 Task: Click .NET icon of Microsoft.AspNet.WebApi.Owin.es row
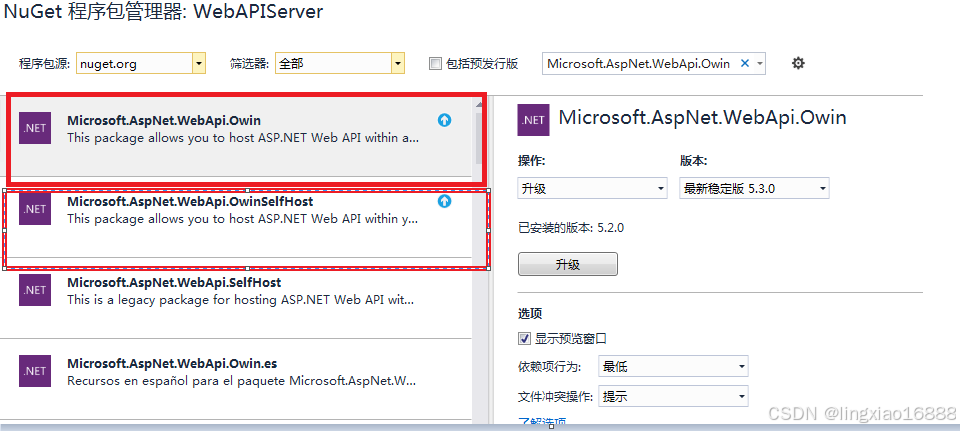[x=35, y=370]
